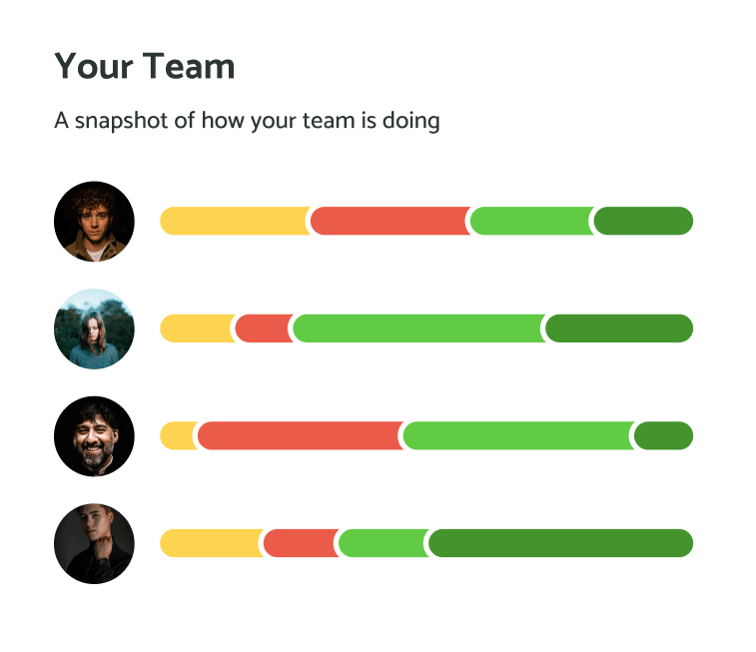Click tiny yellow segment in bearded man's bar
Screen dimensions: 756x652
pos(178,436)
